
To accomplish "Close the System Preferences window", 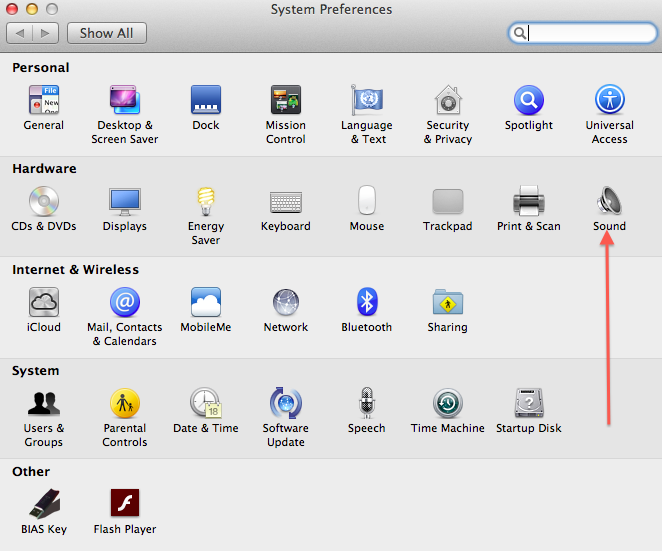I will point(12,9).
